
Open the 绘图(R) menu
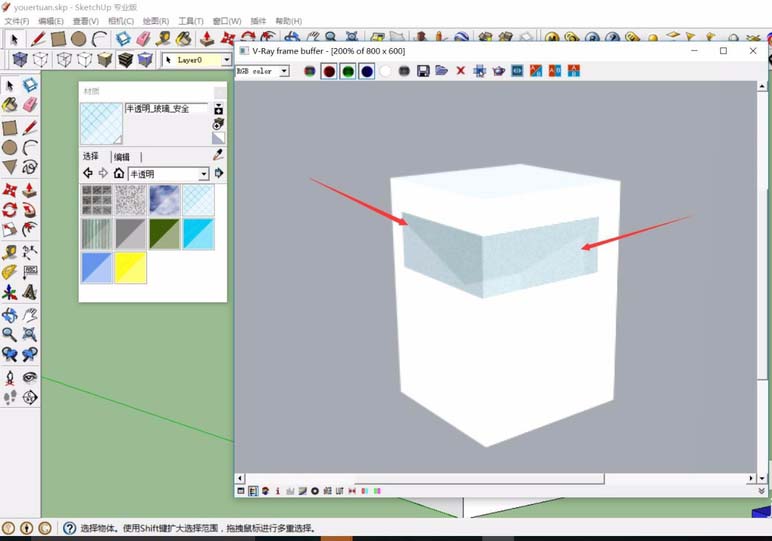[155, 21]
